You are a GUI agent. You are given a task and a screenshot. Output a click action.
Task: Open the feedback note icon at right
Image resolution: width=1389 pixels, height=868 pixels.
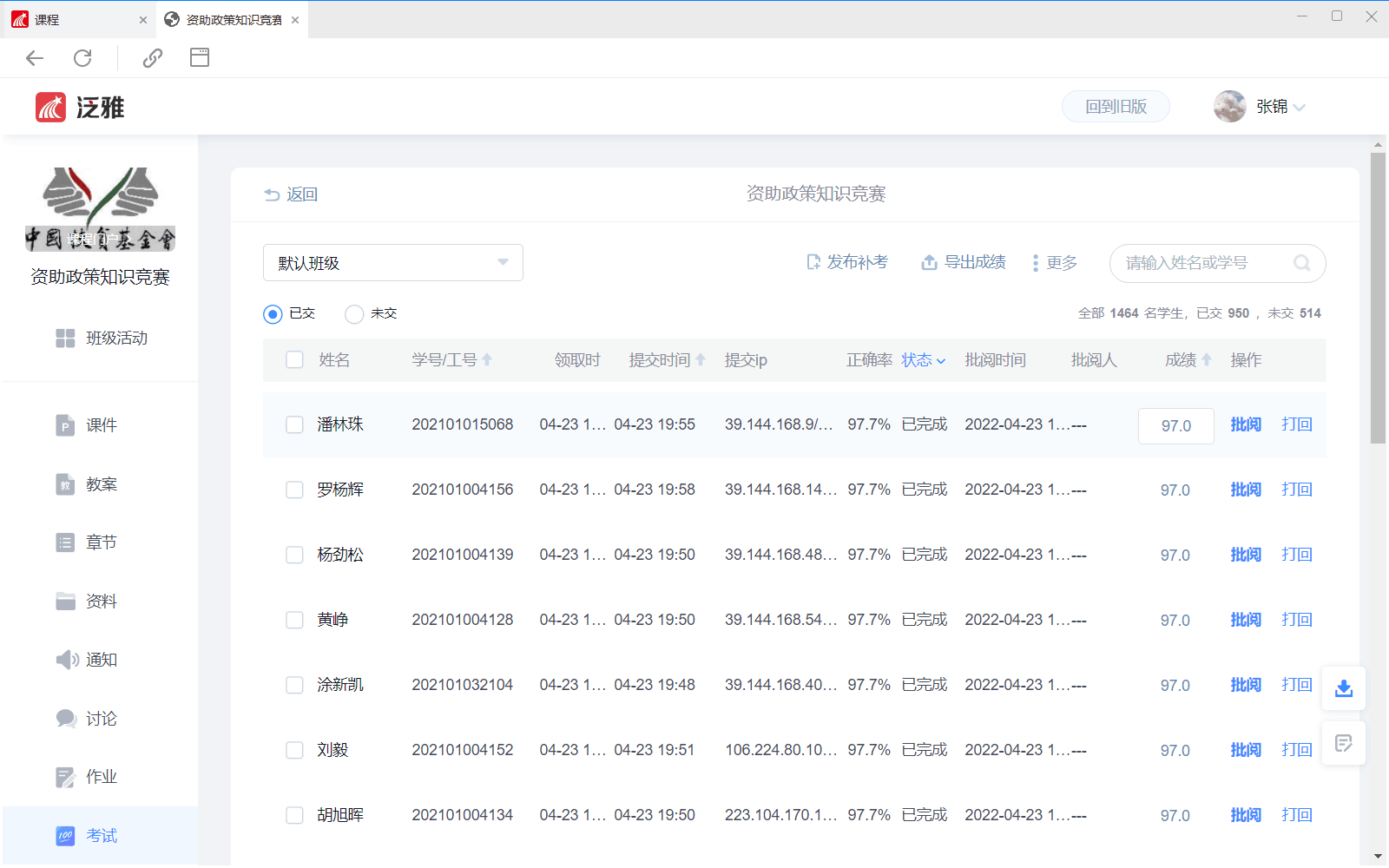(1343, 743)
